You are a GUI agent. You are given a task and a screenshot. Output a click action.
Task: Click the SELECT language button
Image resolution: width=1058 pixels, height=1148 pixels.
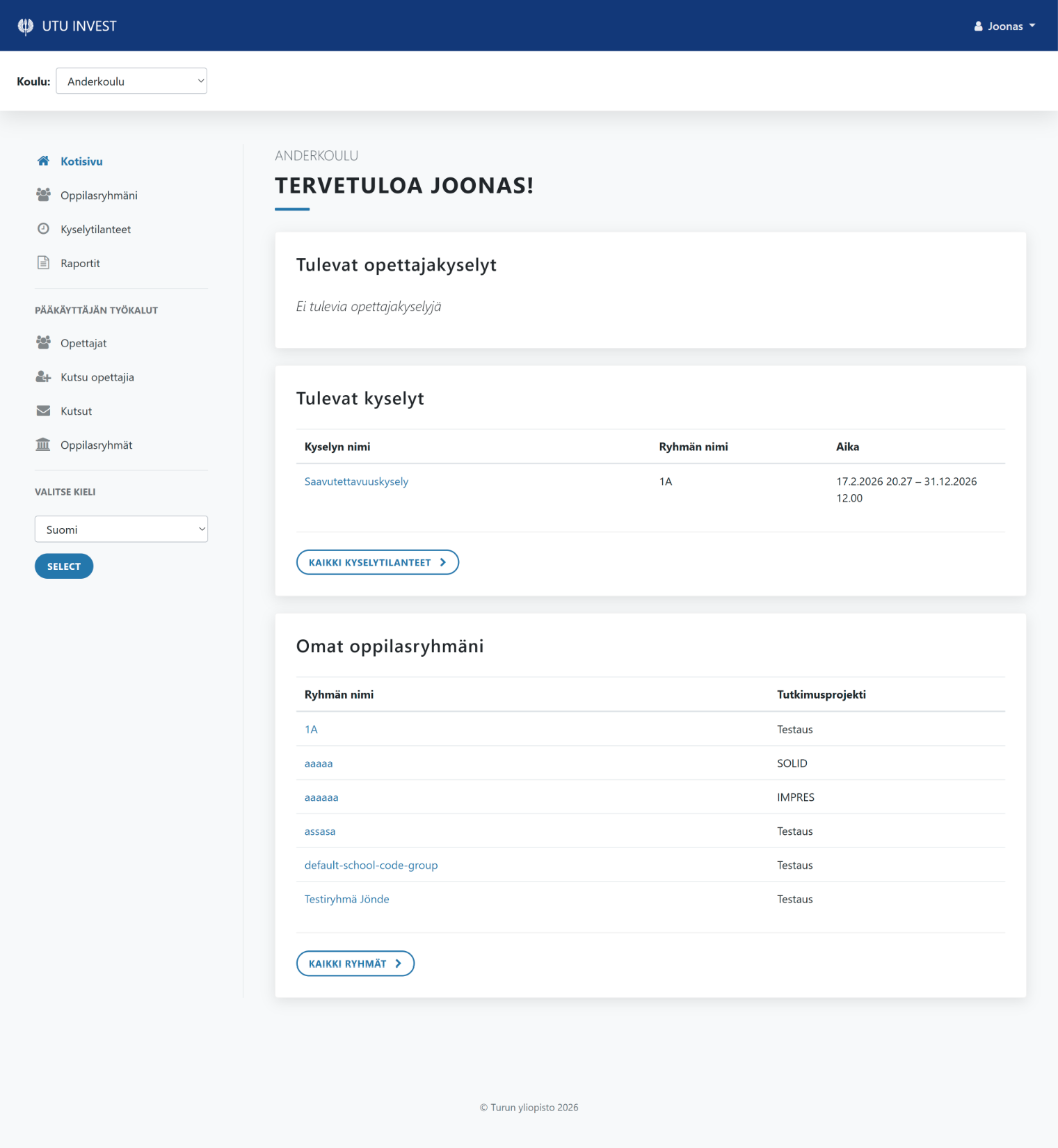pyautogui.click(x=64, y=566)
